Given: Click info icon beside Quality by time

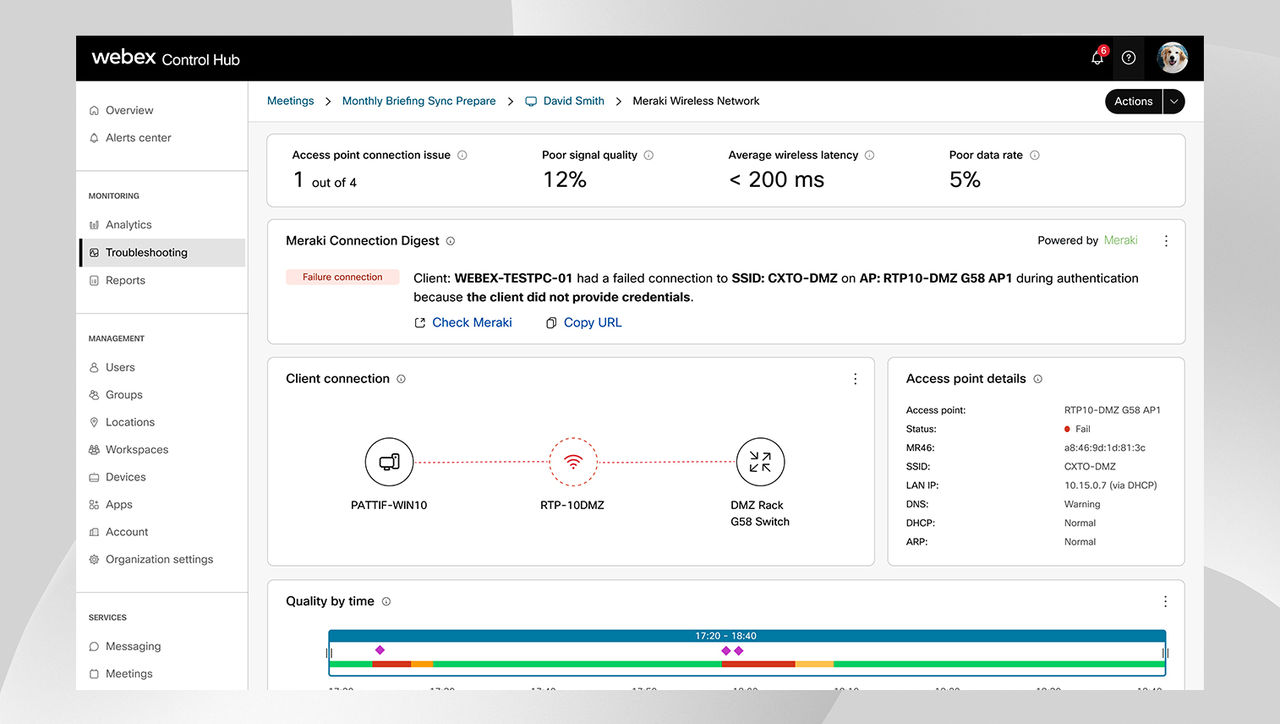Looking at the screenshot, I should click(386, 602).
